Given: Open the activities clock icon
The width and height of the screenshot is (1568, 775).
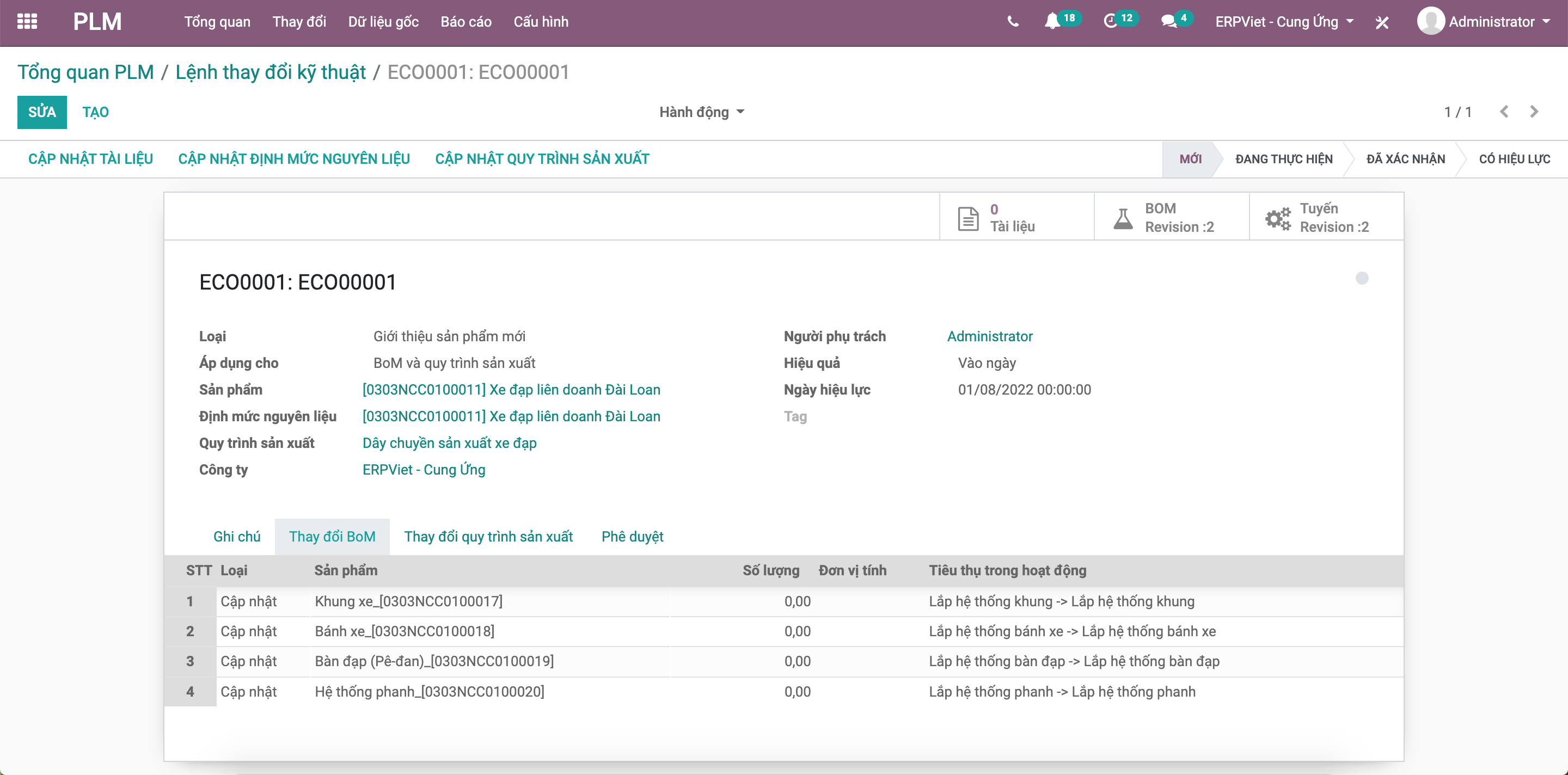Looking at the screenshot, I should [1110, 22].
